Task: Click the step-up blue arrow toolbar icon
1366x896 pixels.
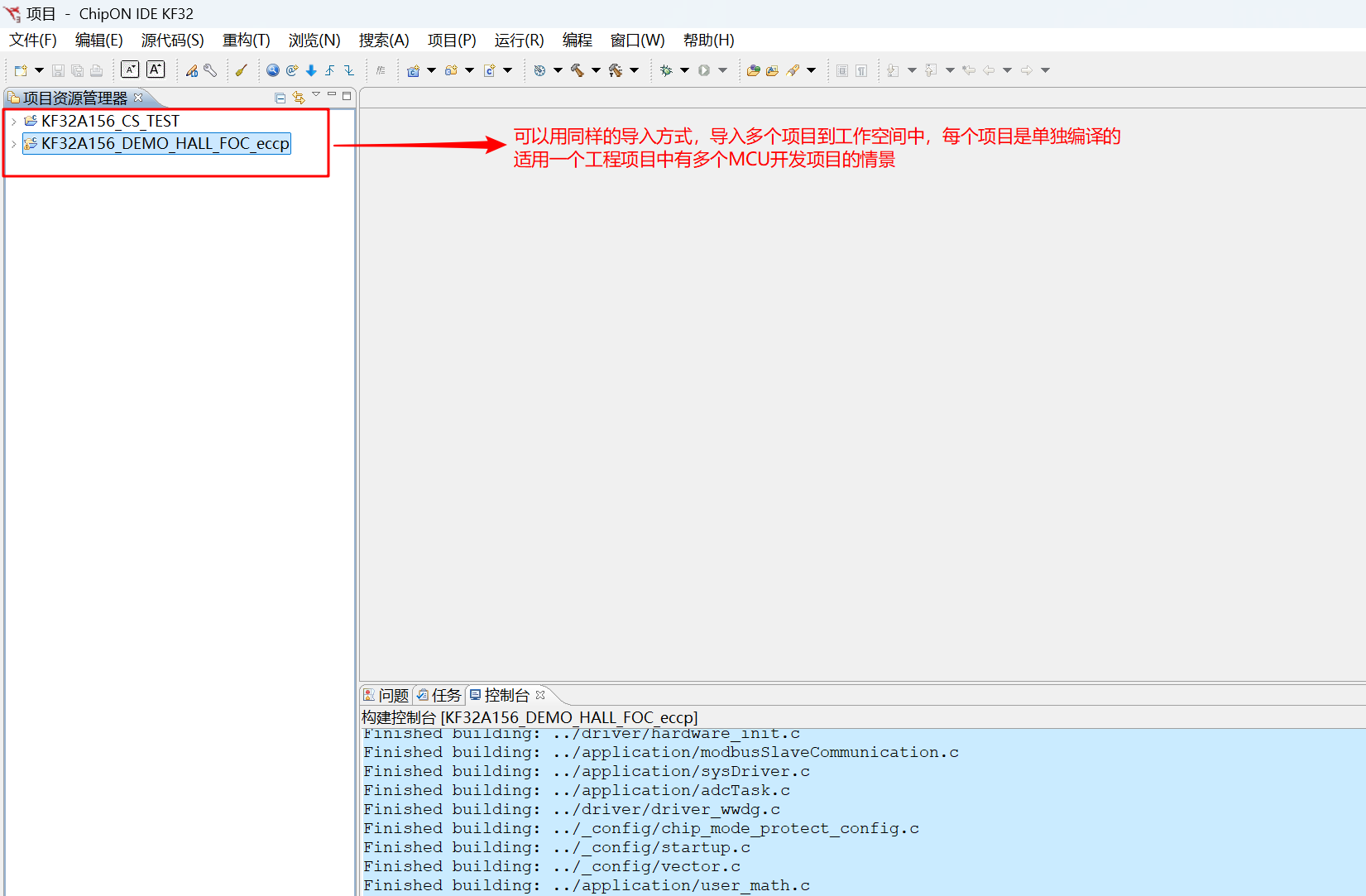Action: pyautogui.click(x=330, y=70)
